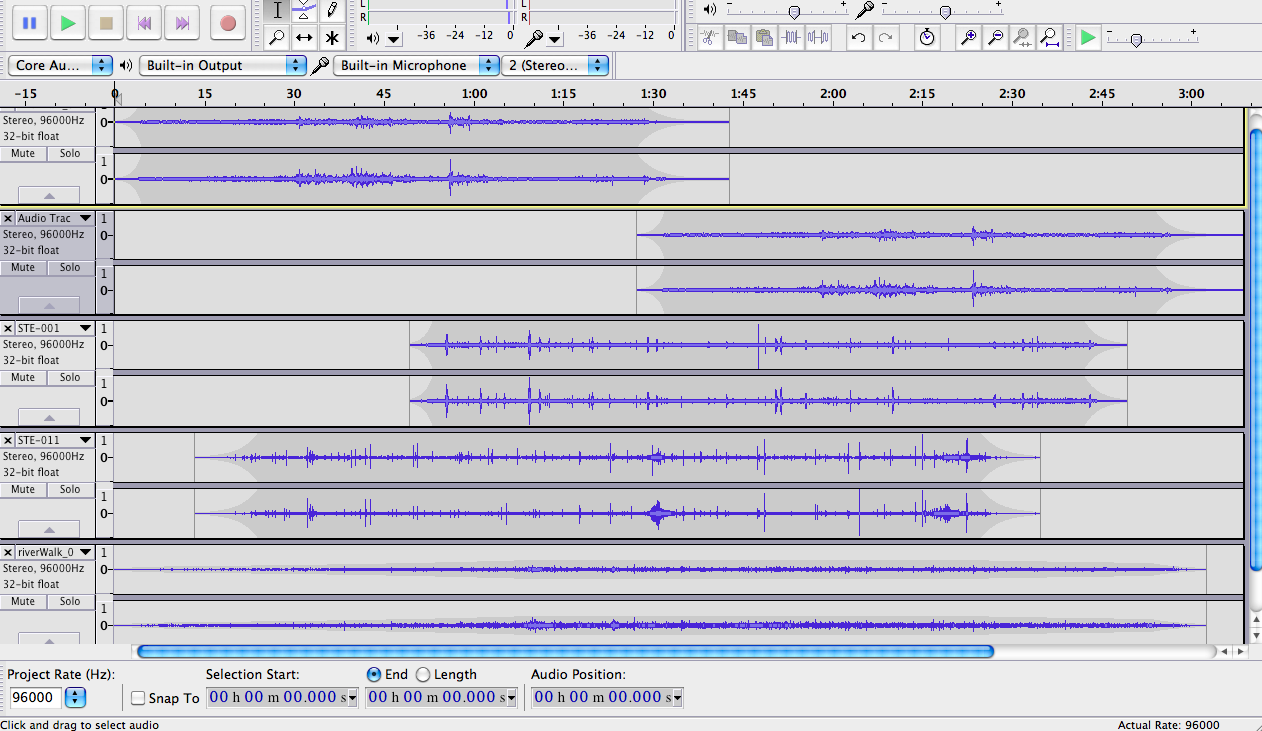Click the Redo arrow icon
This screenshot has width=1262, height=731.
click(x=885, y=38)
